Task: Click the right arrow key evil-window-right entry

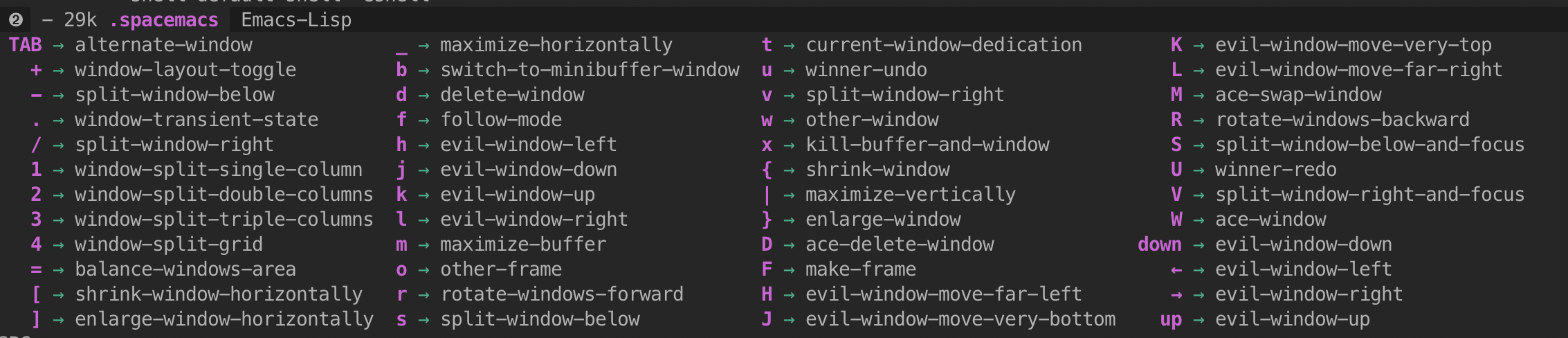Action: tap(1286, 294)
